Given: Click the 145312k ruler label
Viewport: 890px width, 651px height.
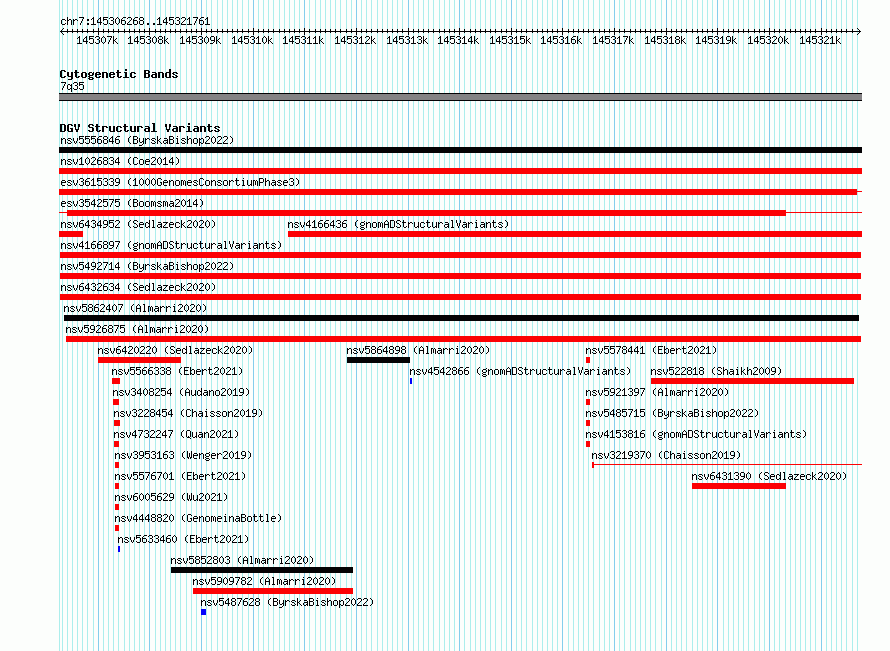Looking at the screenshot, I should (355, 40).
